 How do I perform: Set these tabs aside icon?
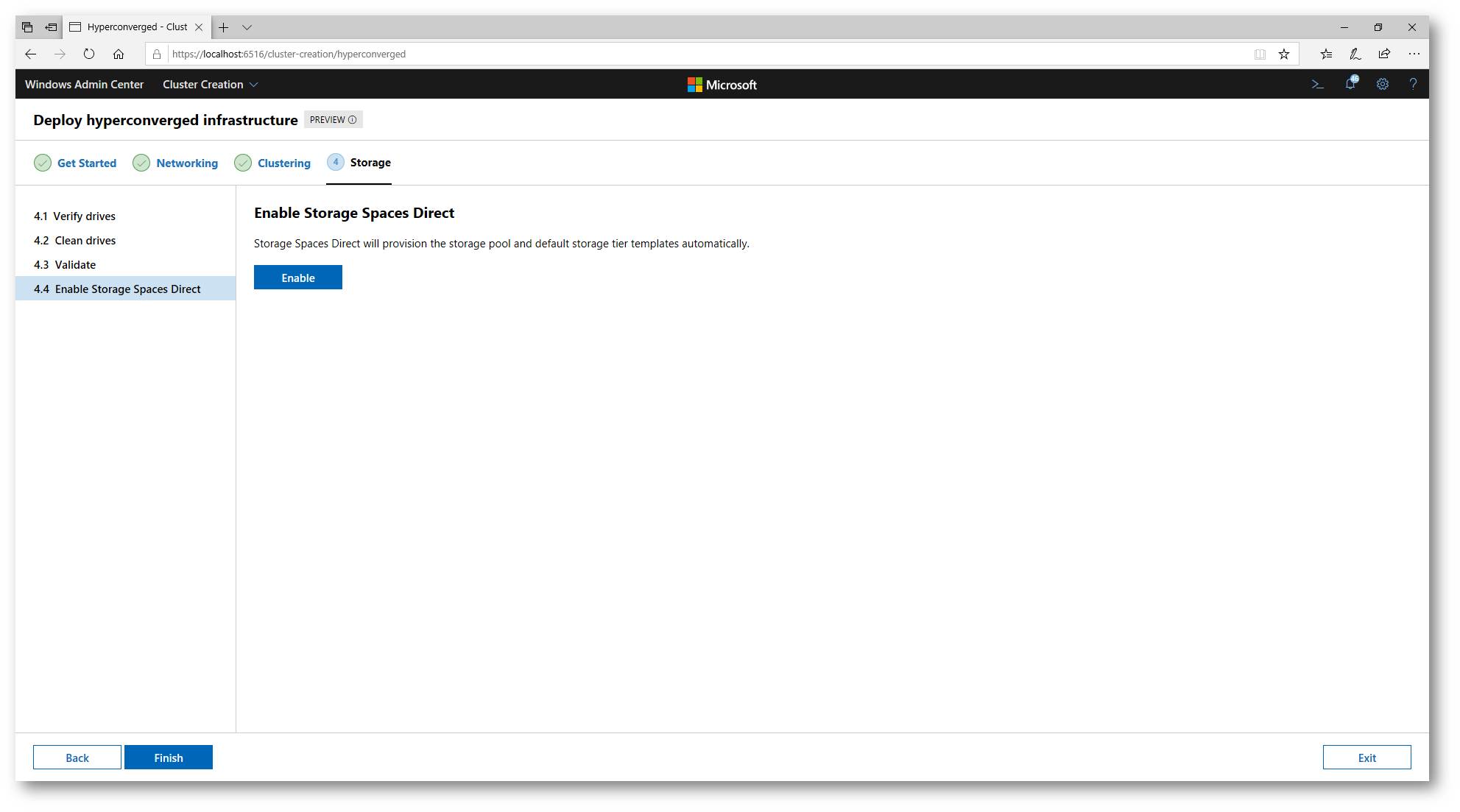pos(51,27)
